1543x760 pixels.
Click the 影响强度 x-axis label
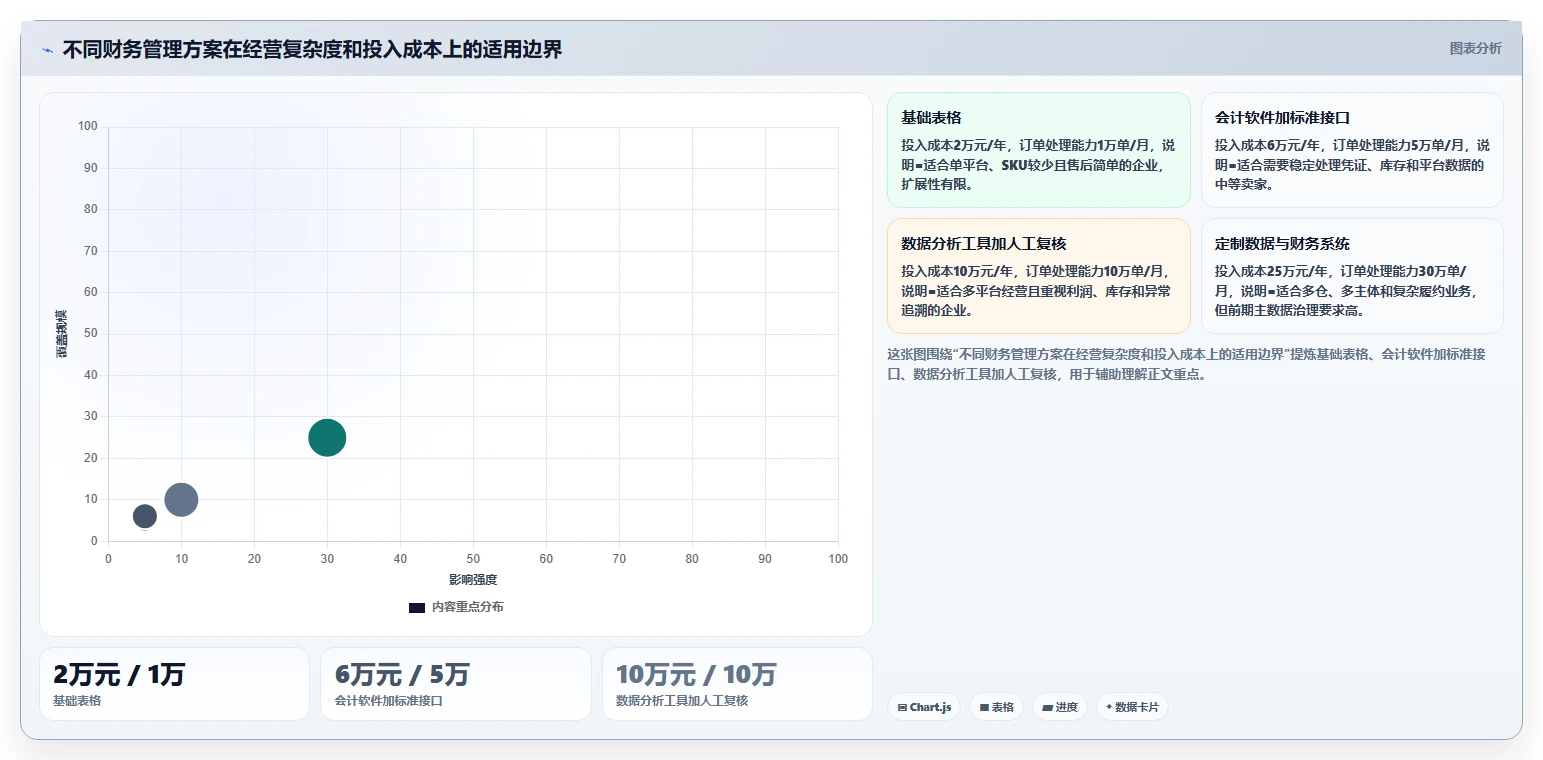tap(473, 580)
